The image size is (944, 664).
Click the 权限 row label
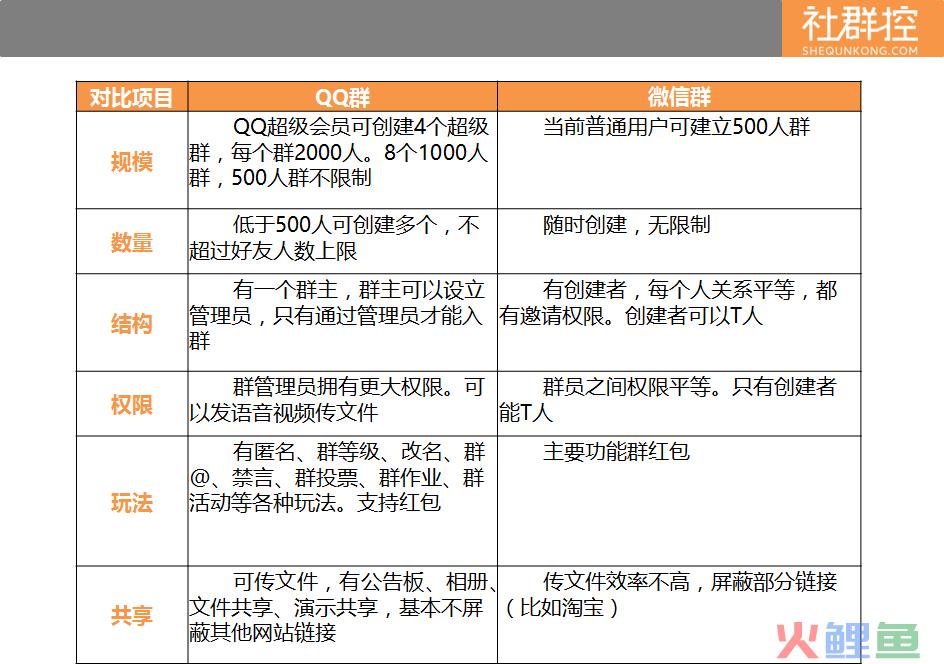coord(132,404)
